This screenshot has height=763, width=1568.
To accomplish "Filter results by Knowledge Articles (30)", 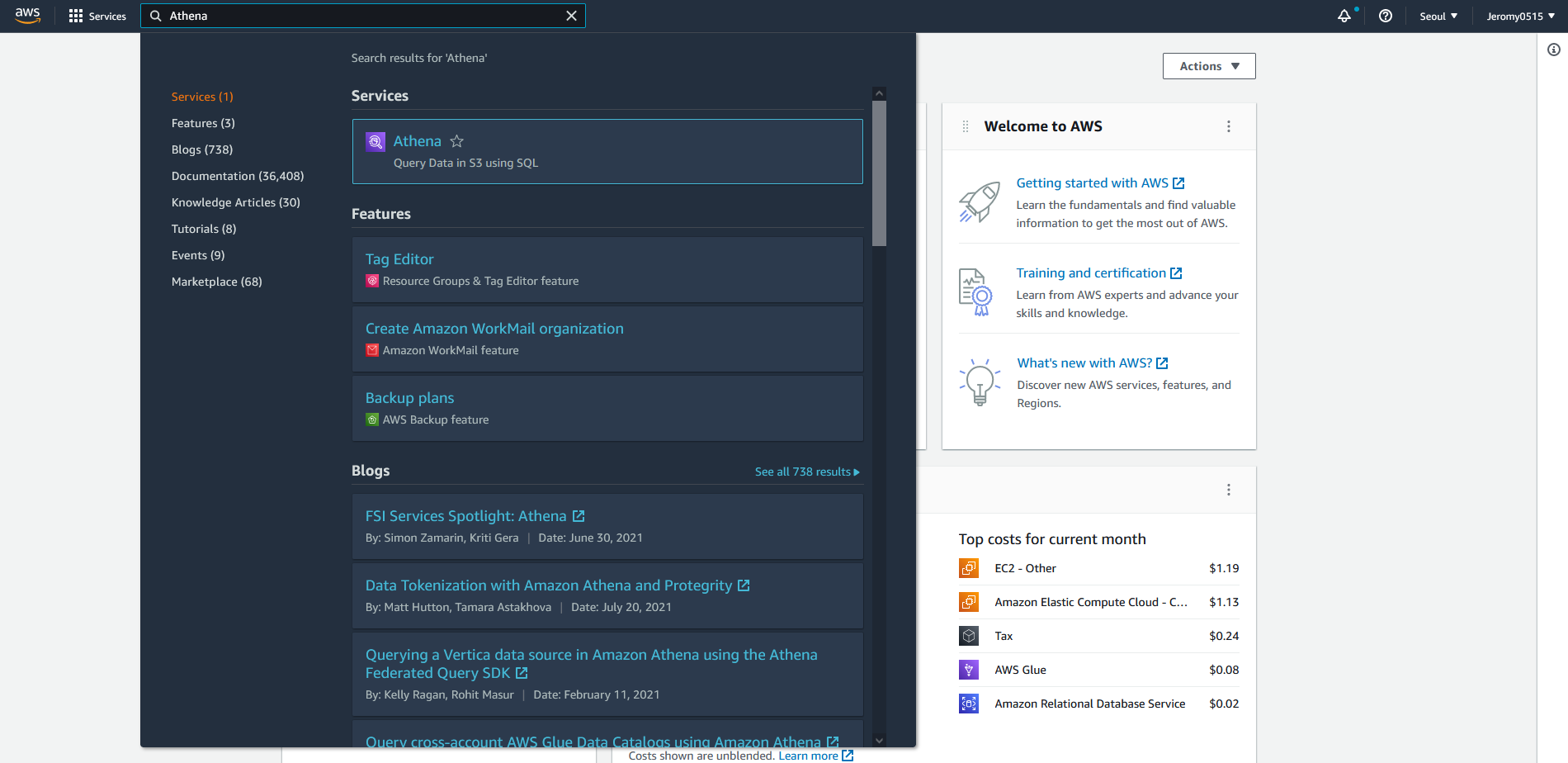I will (236, 202).
